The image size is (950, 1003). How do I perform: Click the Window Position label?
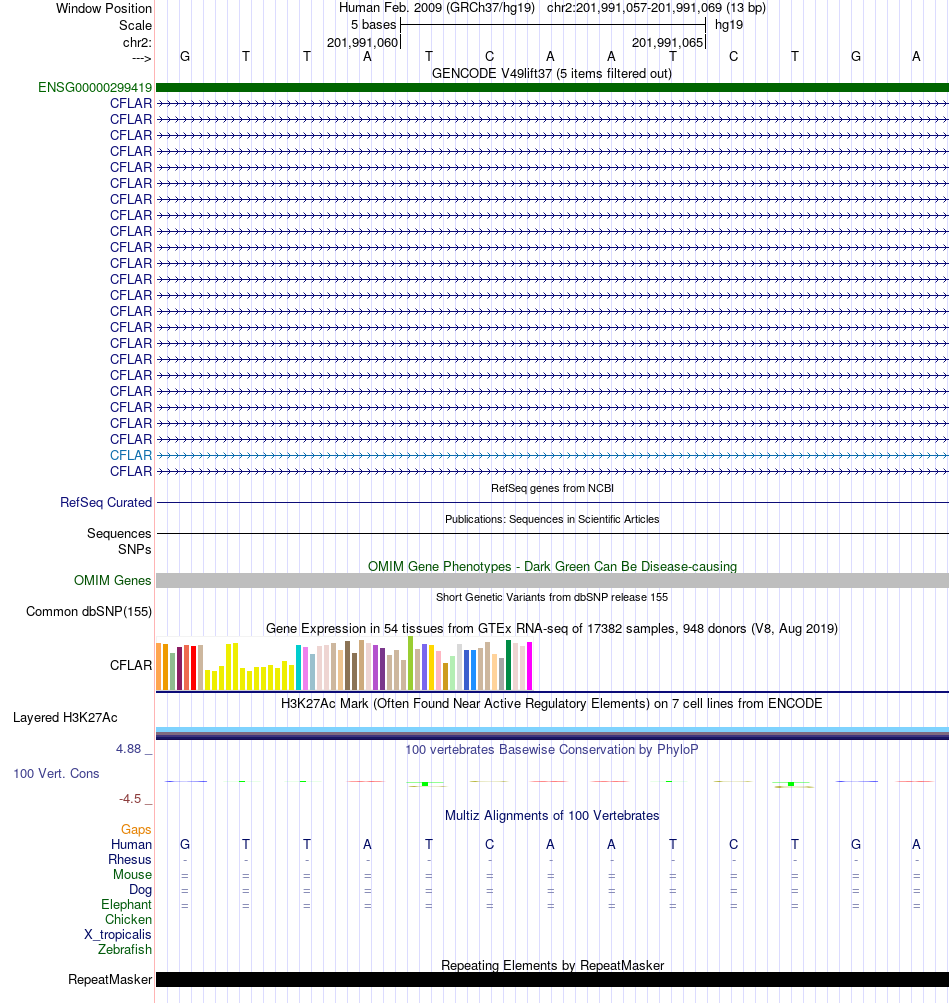point(104,8)
